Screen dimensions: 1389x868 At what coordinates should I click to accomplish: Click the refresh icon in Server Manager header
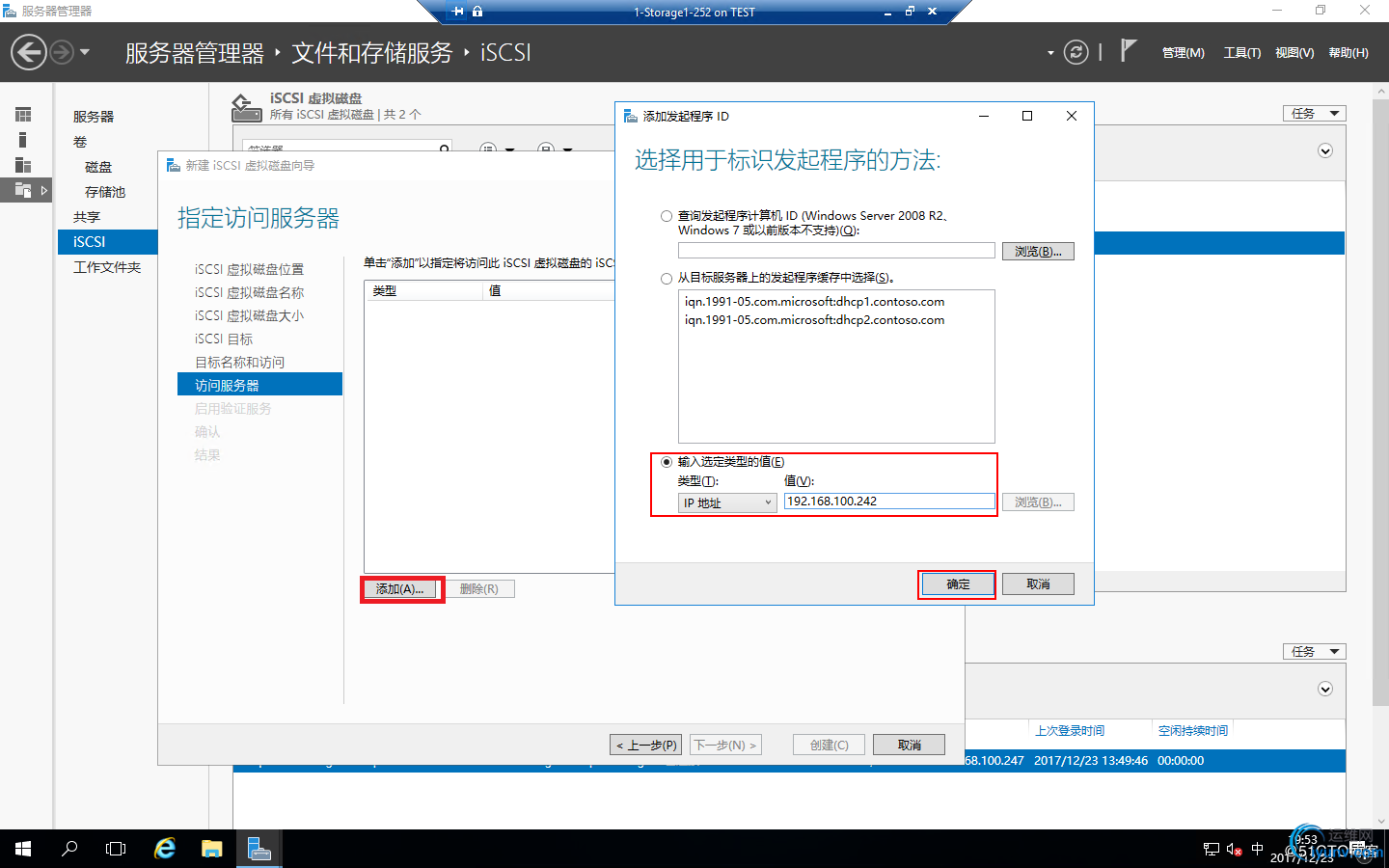(1076, 52)
